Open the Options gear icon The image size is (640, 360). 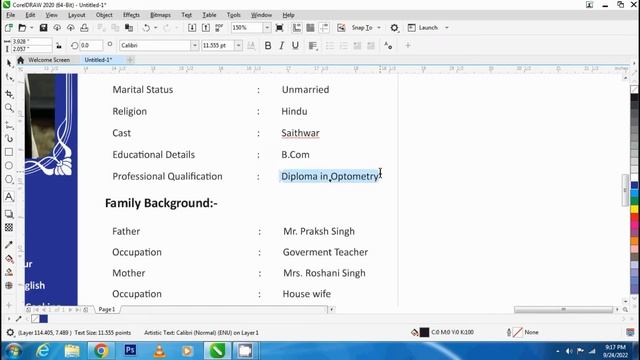click(394, 28)
